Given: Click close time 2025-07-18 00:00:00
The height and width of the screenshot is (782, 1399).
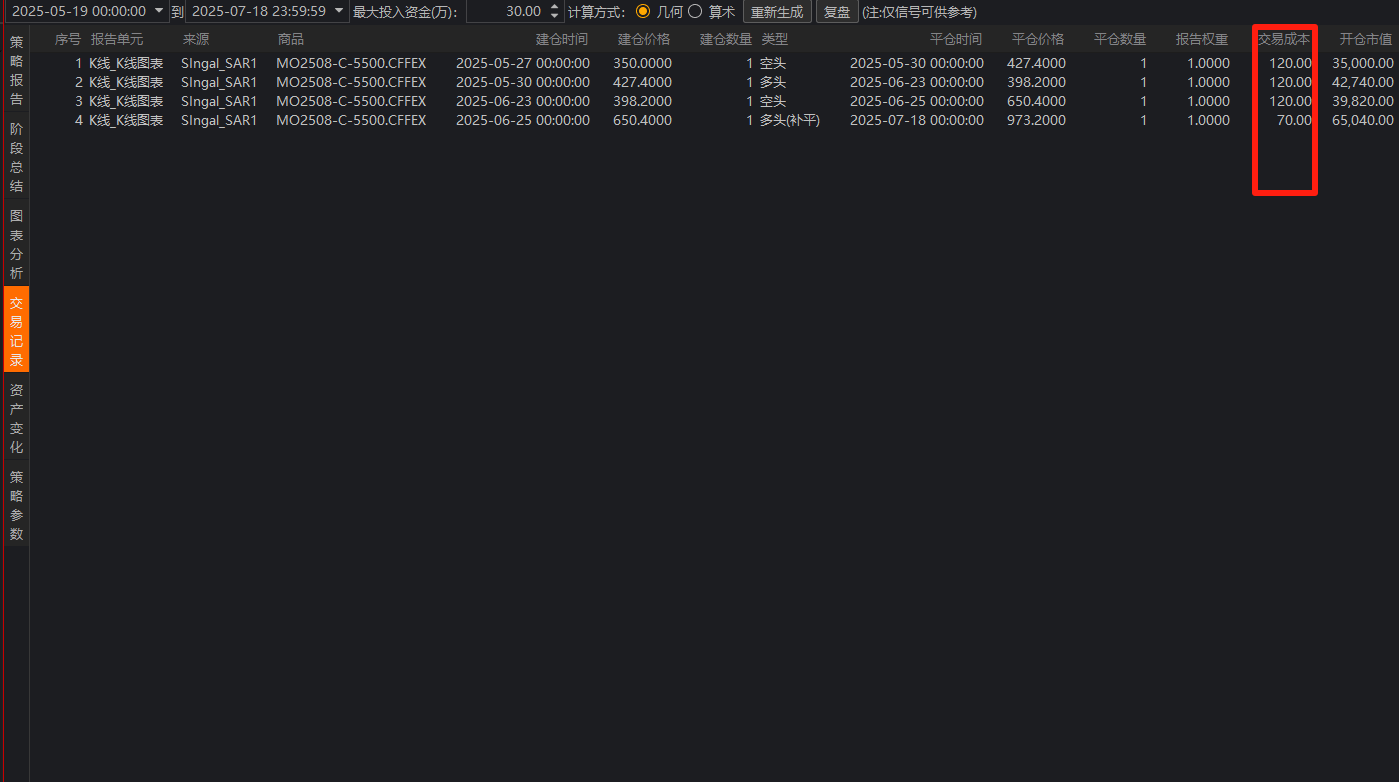Looking at the screenshot, I should (x=917, y=120).
